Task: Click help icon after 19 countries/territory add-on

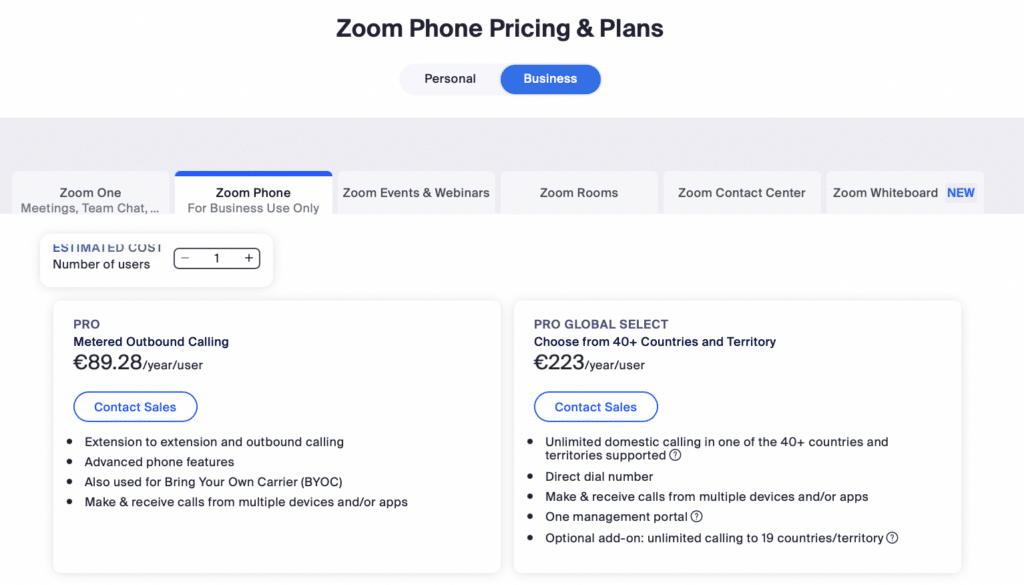Action: 893,538
